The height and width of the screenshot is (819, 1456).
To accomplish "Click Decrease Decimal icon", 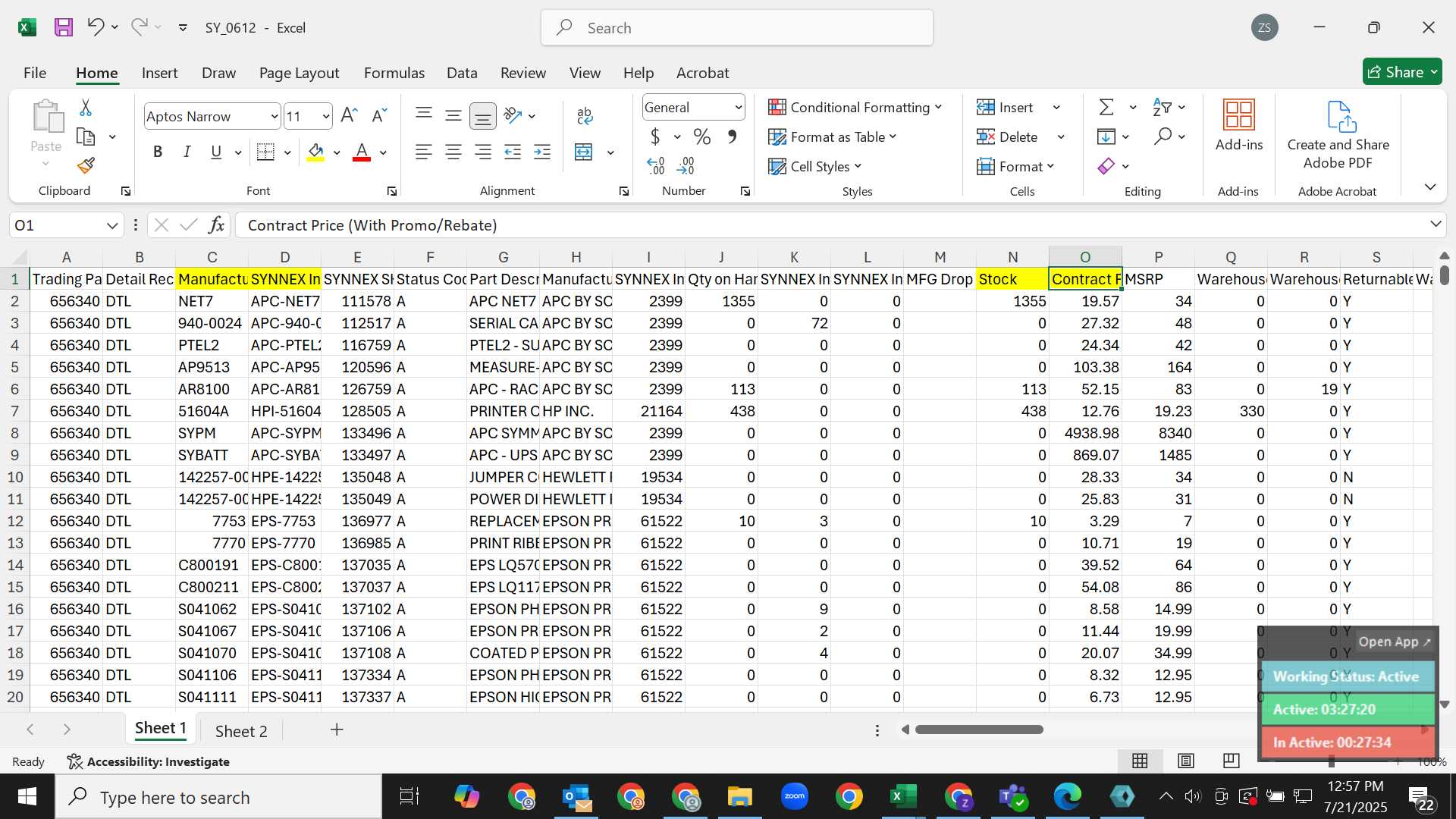I will pos(686,165).
